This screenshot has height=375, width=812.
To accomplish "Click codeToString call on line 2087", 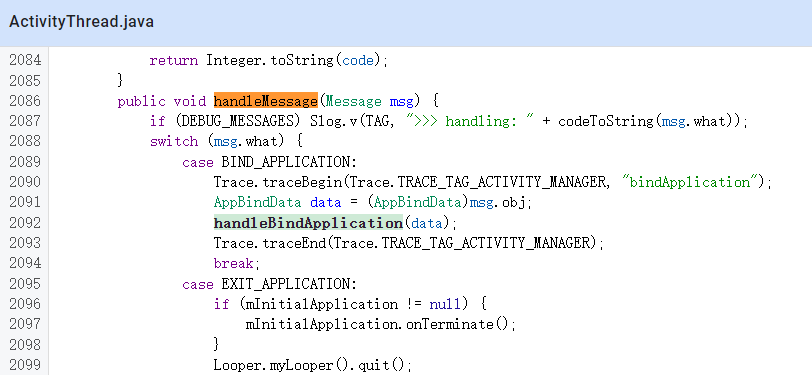I will tap(606, 121).
